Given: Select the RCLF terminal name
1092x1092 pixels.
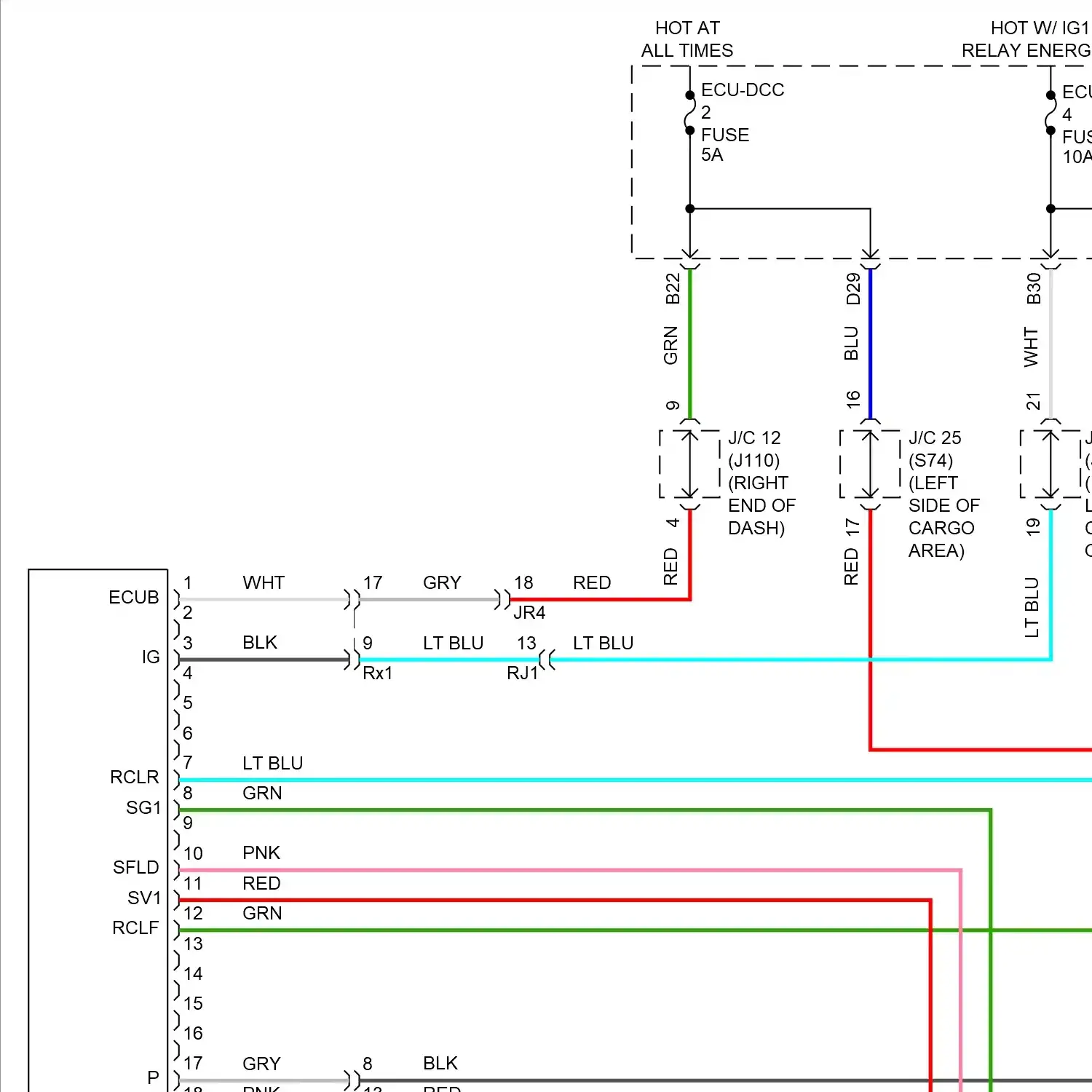Looking at the screenshot, I should pos(135,927).
